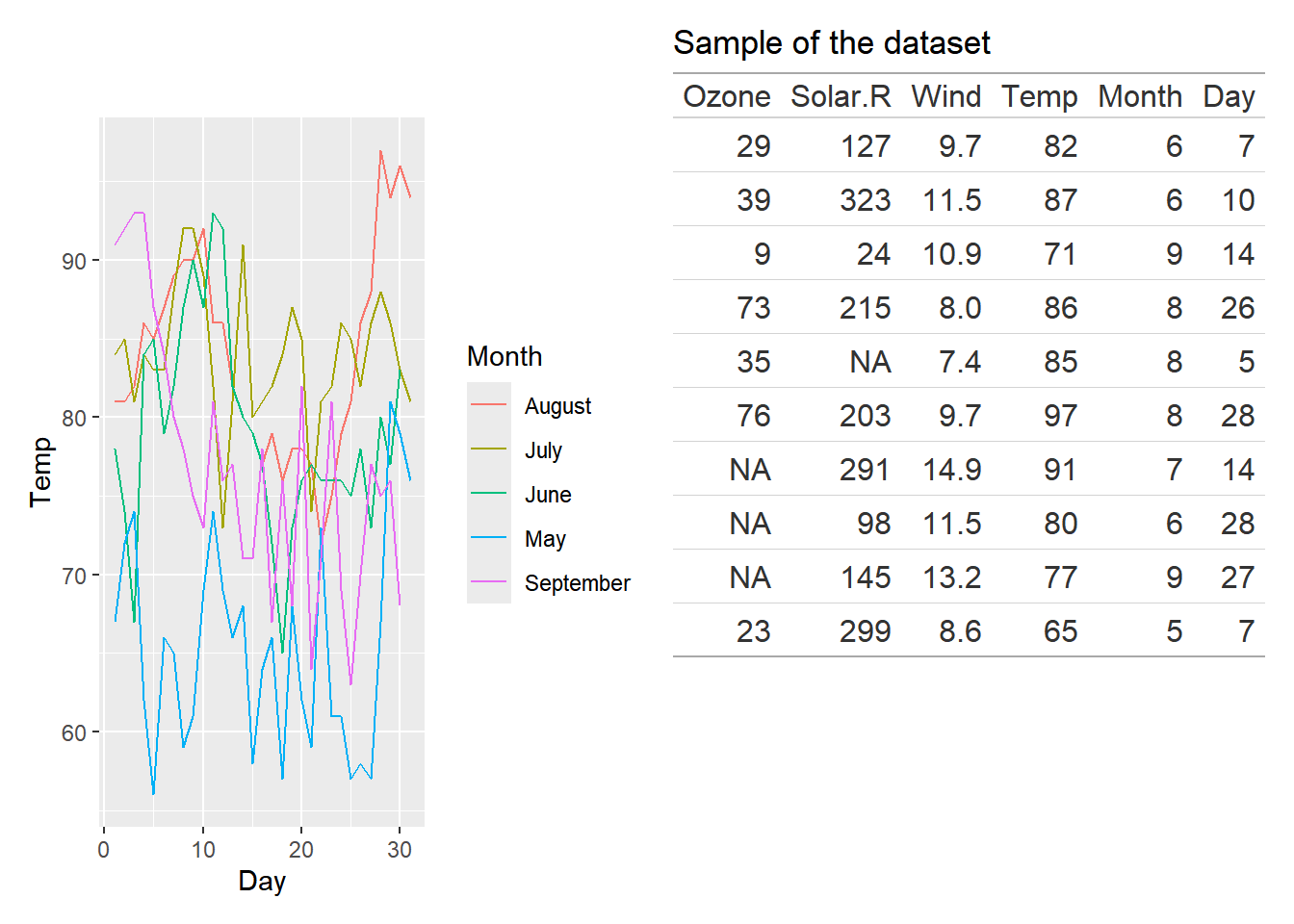Click the Day x-axis title

pyautogui.click(x=262, y=881)
